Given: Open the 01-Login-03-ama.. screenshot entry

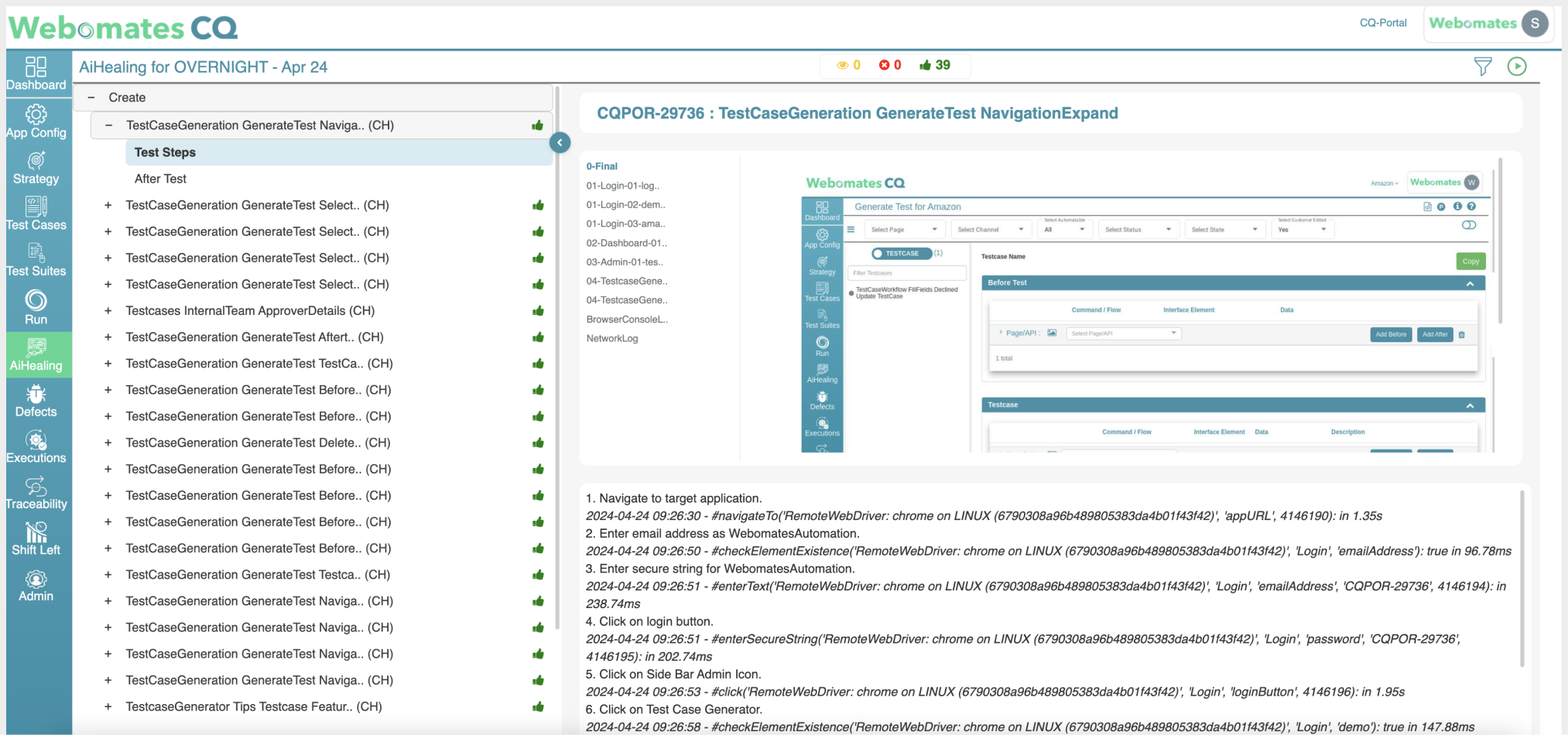Looking at the screenshot, I should pyautogui.click(x=625, y=224).
